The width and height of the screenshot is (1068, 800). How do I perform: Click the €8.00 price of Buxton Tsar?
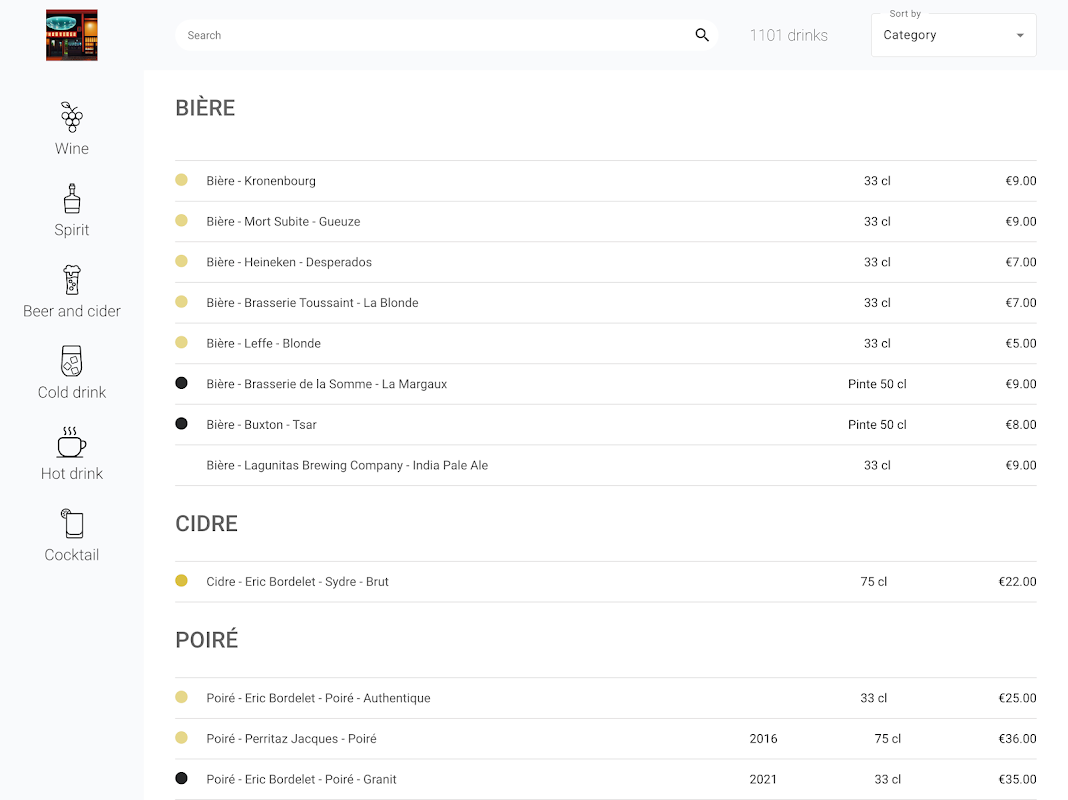[x=1021, y=425]
